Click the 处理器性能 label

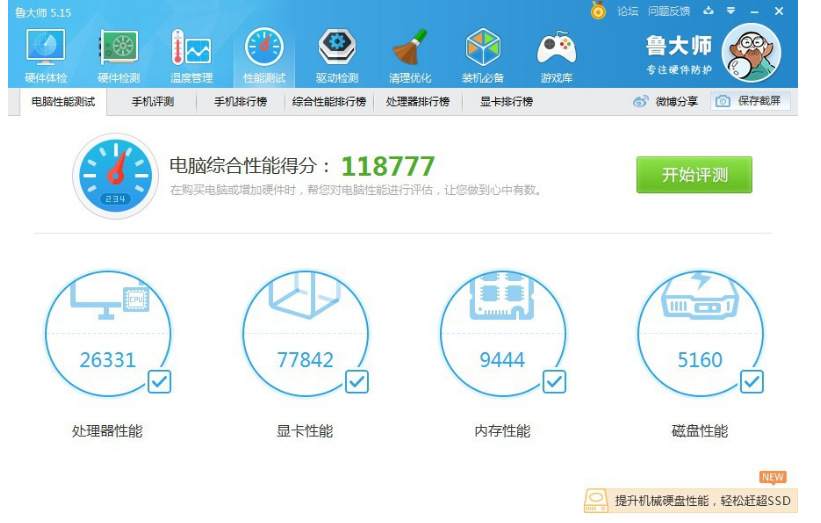[x=107, y=431]
